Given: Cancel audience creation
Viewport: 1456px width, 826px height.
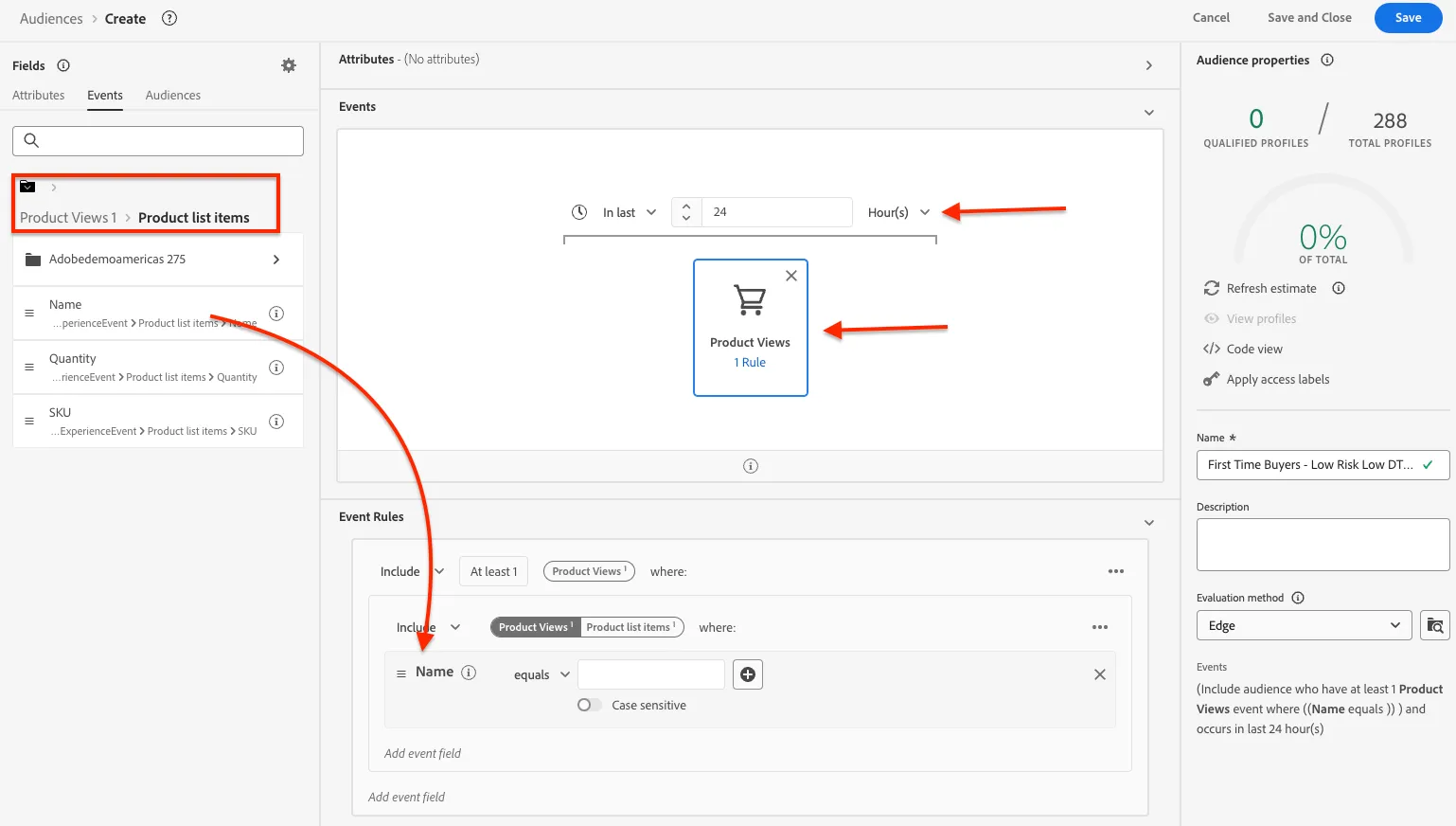Looking at the screenshot, I should (x=1211, y=18).
